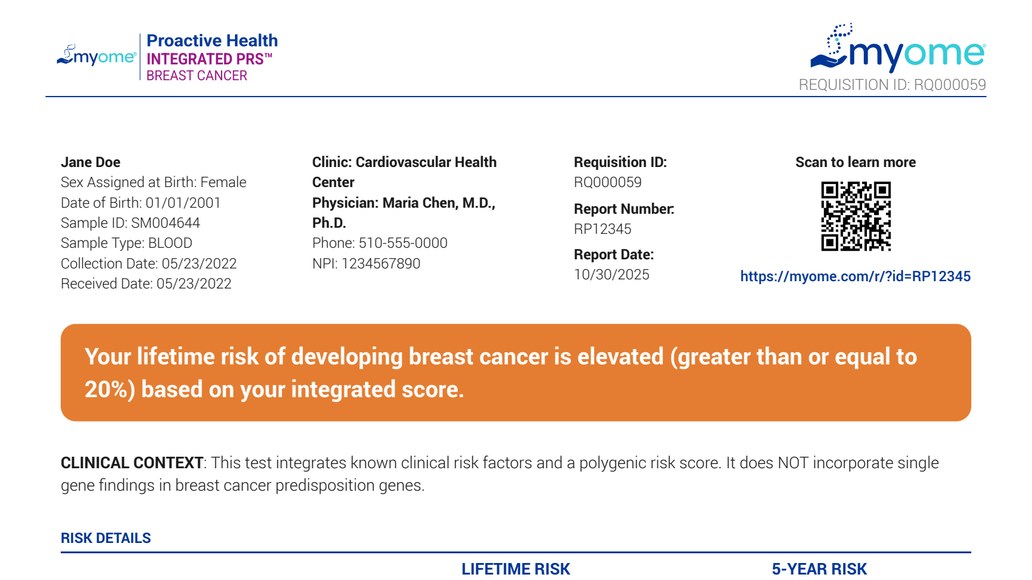The width and height of the screenshot is (1032, 580).
Task: Click the Proactive Health title
Action: (212, 41)
